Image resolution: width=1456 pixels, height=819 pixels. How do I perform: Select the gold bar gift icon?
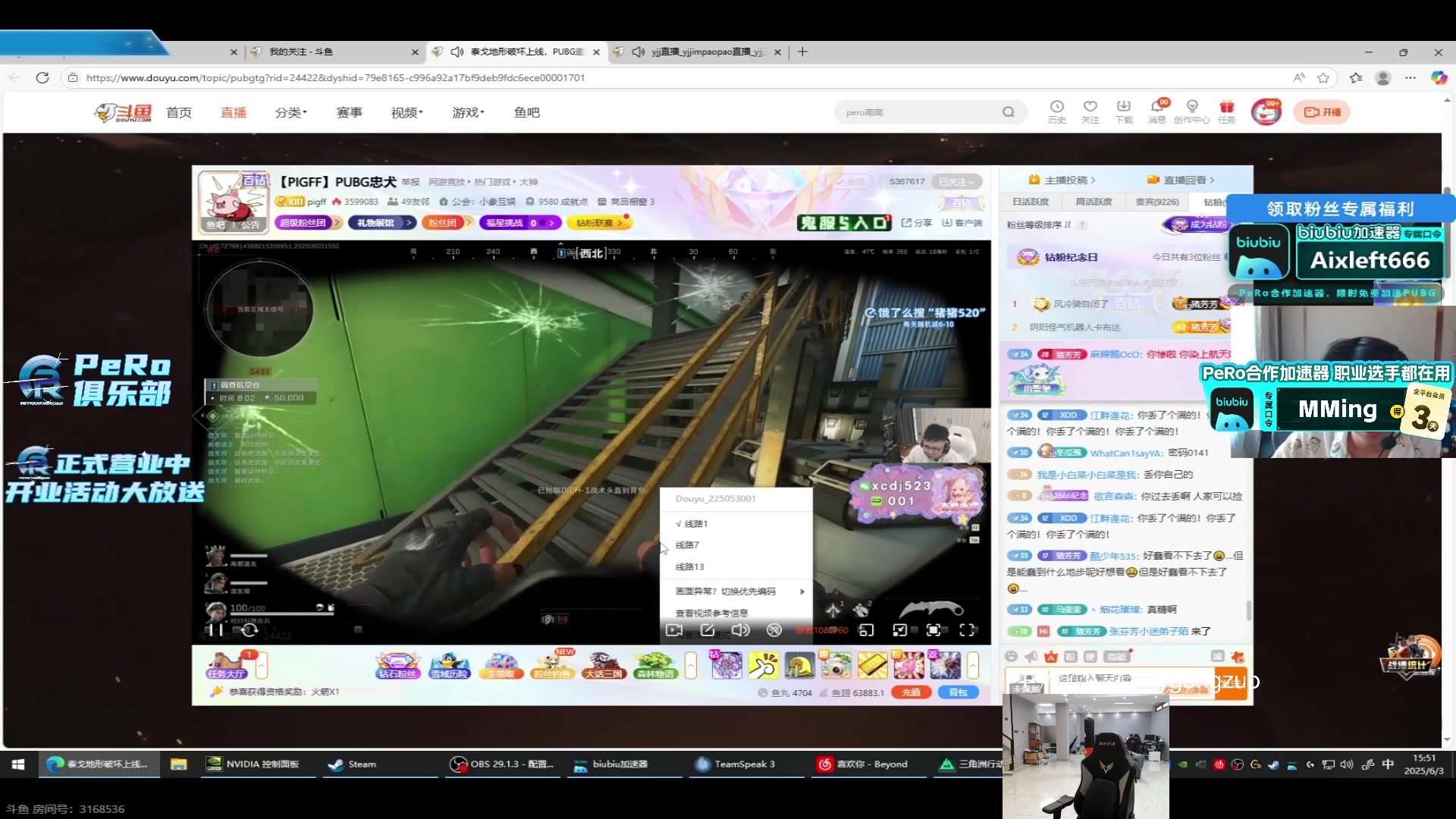point(872,665)
